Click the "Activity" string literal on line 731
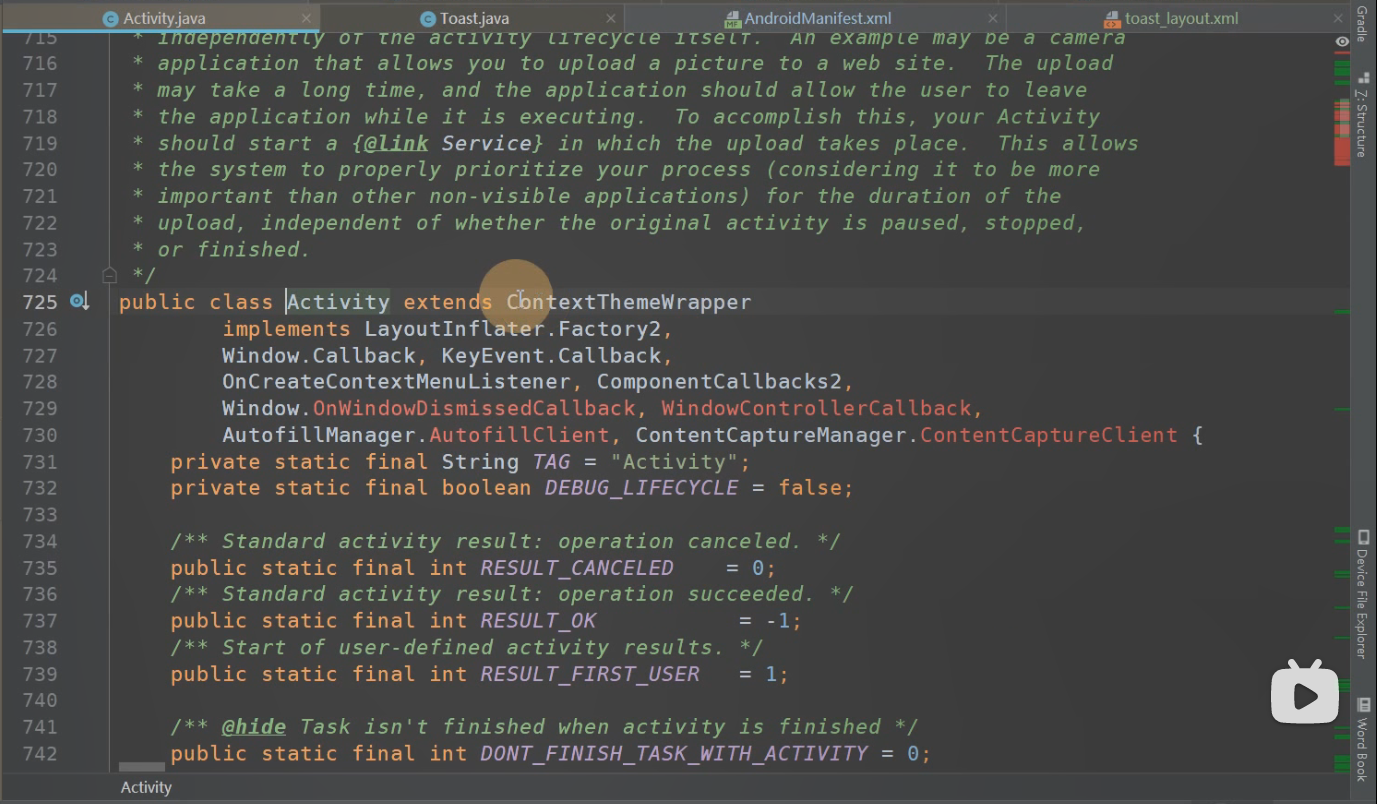1377x804 pixels. [x=674, y=462]
